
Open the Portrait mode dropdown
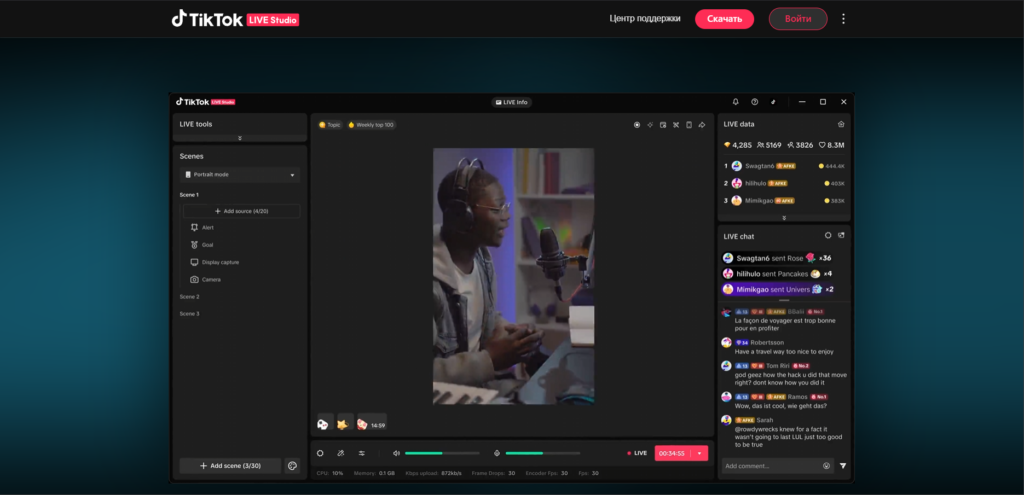pyautogui.click(x=240, y=174)
